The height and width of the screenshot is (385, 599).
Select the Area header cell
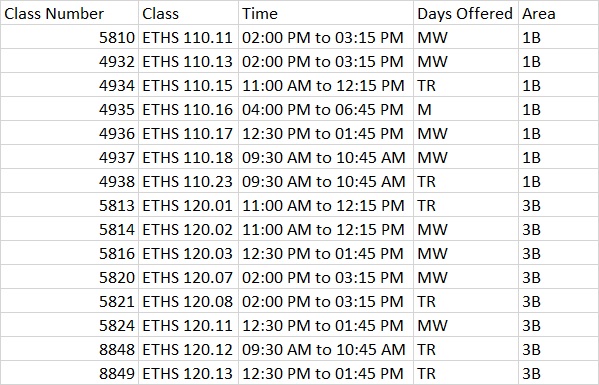(558, 13)
